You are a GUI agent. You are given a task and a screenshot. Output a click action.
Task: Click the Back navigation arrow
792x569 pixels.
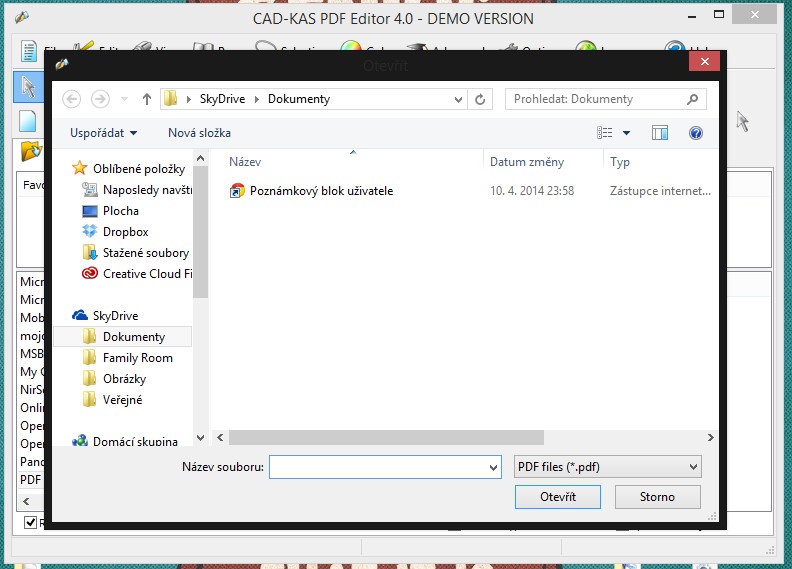(72, 99)
